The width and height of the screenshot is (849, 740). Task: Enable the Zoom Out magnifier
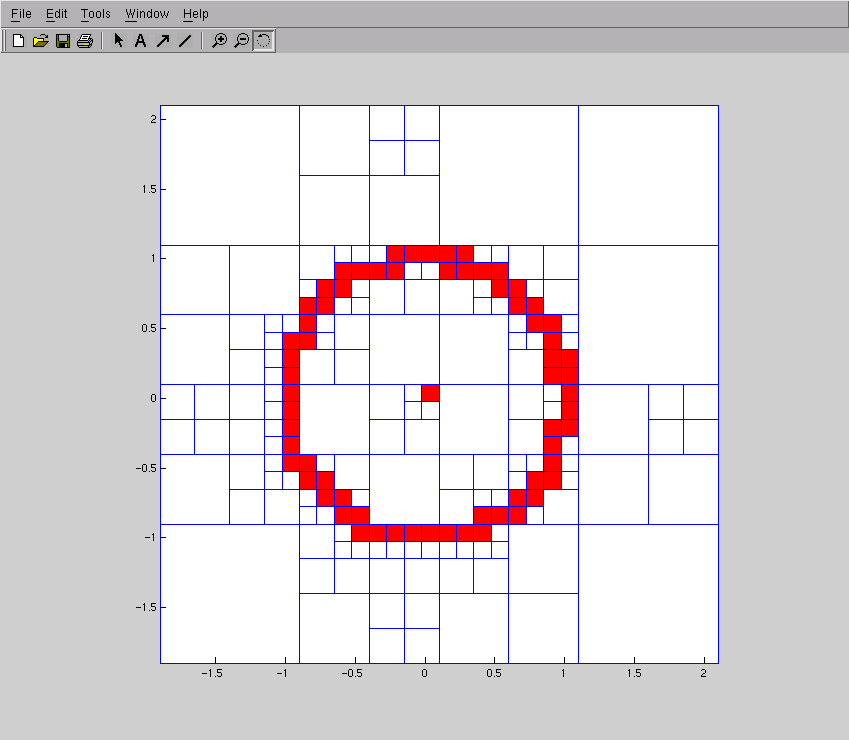(241, 41)
